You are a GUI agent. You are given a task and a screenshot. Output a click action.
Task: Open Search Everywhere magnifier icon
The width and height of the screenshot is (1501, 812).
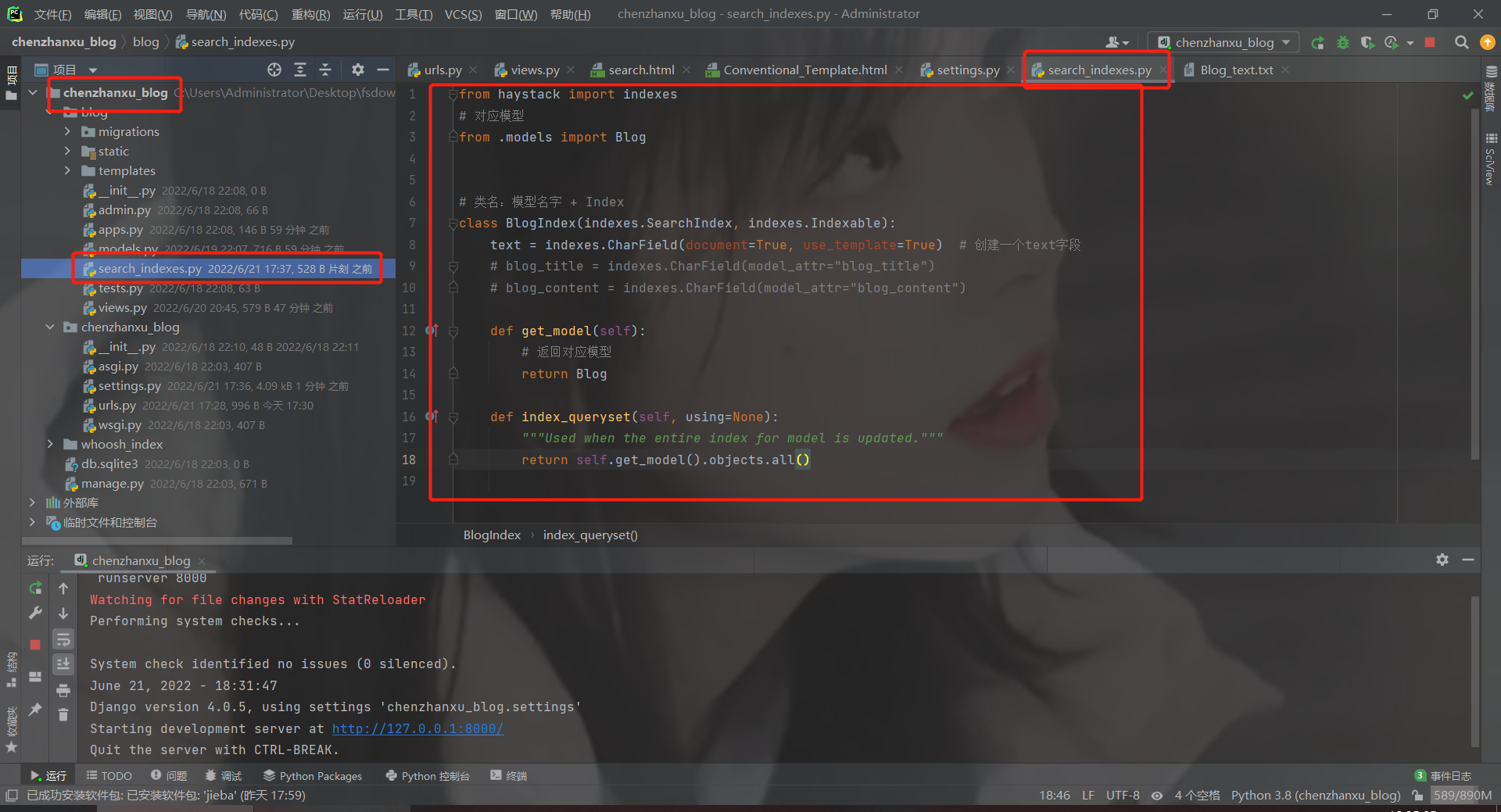pyautogui.click(x=1461, y=43)
